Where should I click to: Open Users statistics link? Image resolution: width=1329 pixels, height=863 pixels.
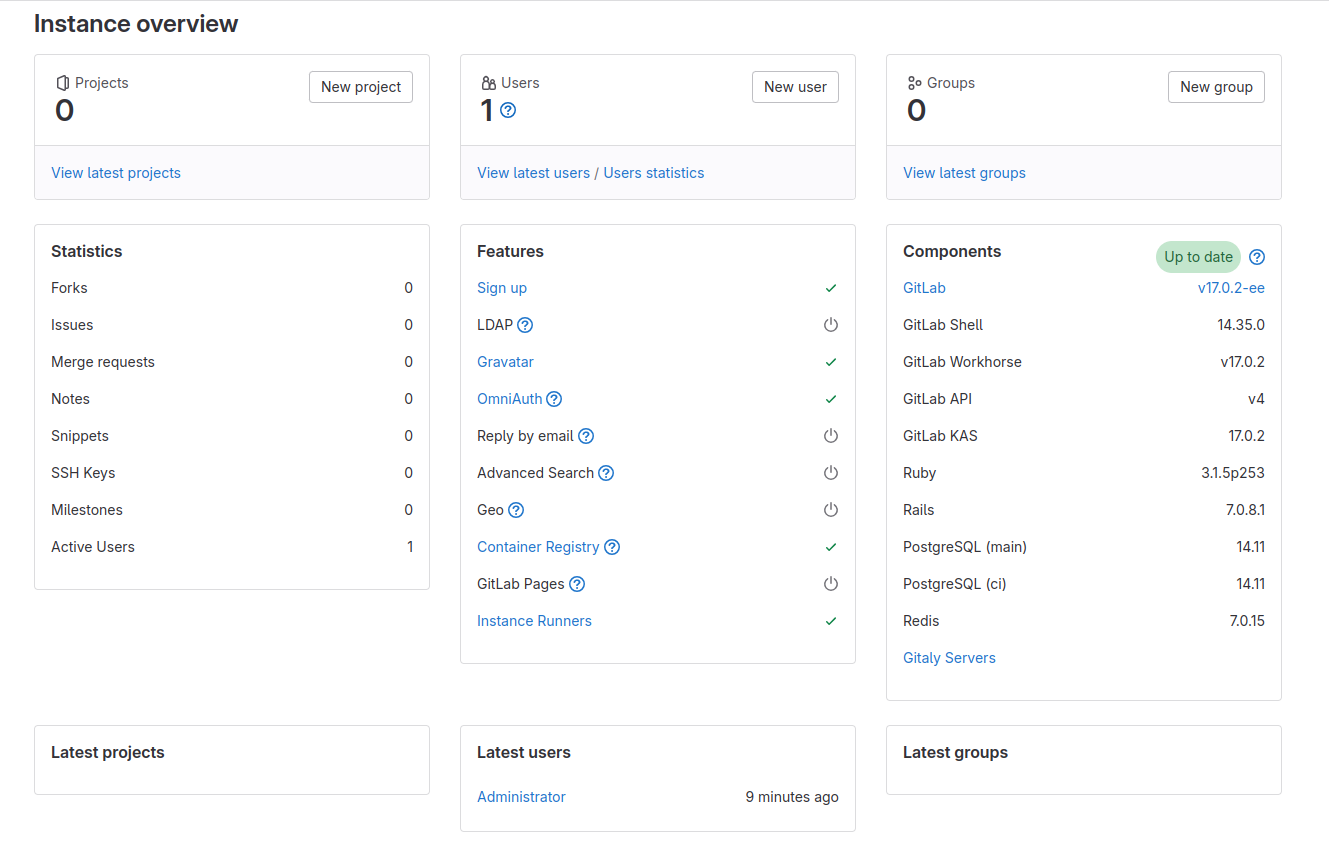(x=654, y=173)
